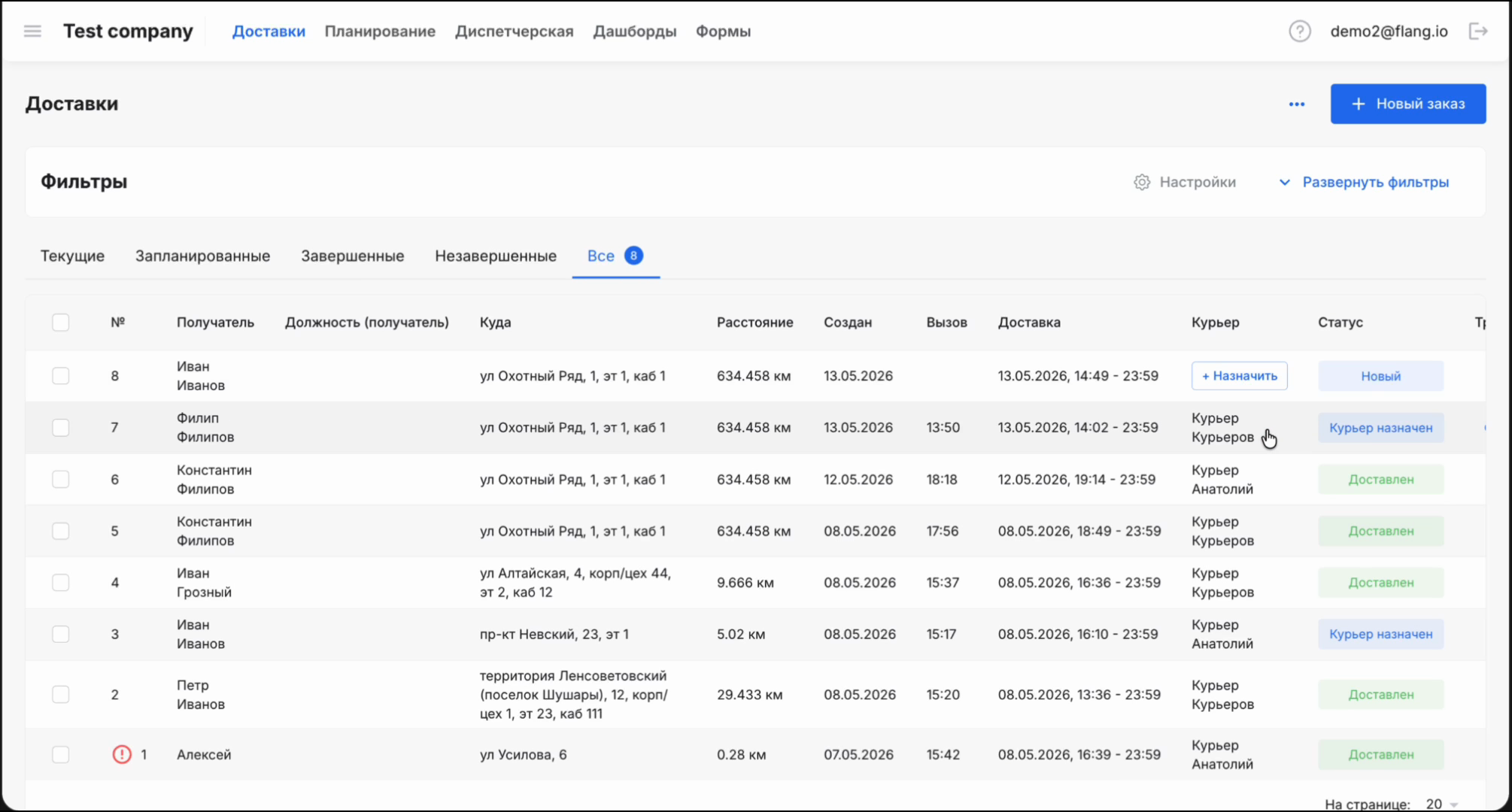Viewport: 1512px width, 812px height.
Task: Open the Планирование navigation item
Action: [x=380, y=31]
